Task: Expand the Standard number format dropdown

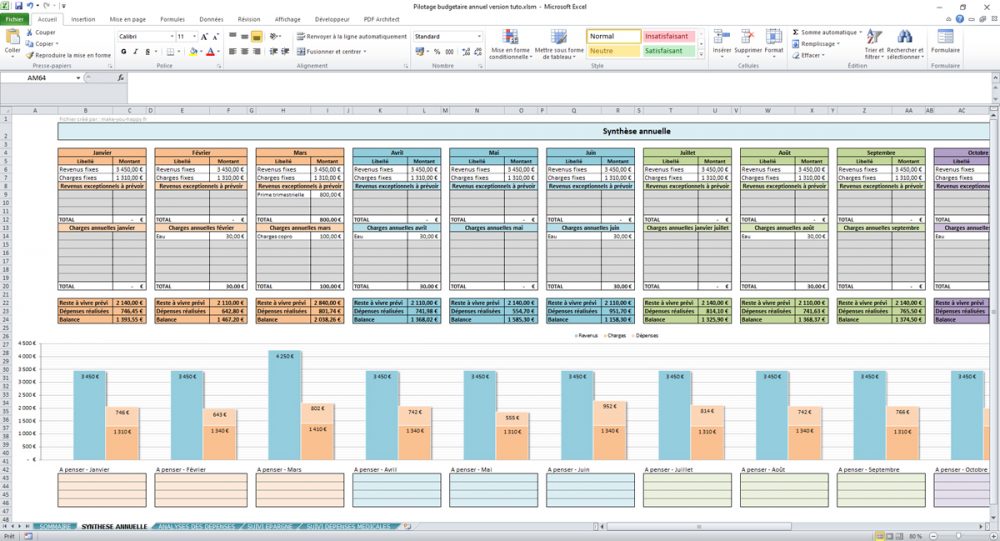Action: click(479, 36)
